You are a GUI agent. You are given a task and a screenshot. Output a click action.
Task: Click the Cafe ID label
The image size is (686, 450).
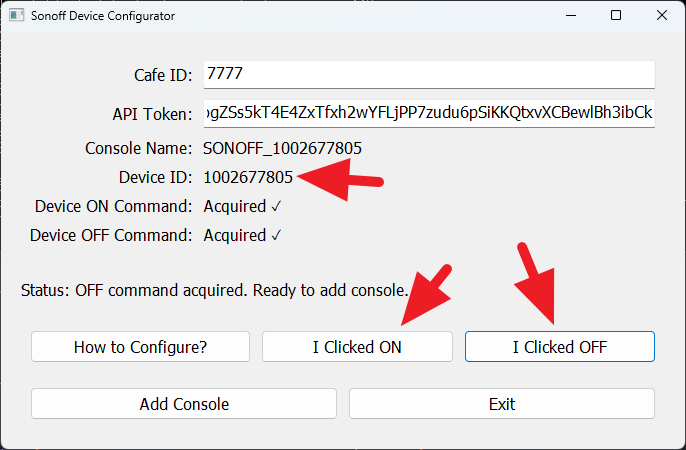pos(163,75)
